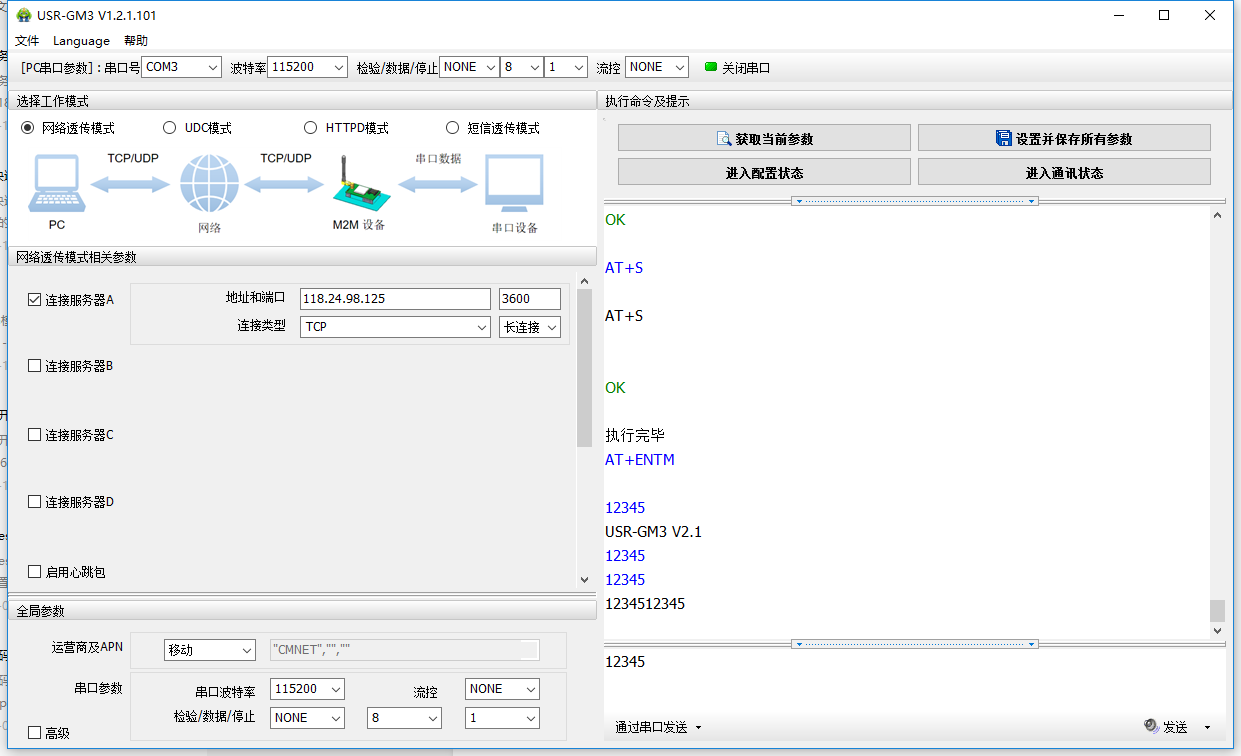This screenshot has width=1241, height=756.
Task: Open 连接类型 TCP dropdown
Action: [395, 327]
